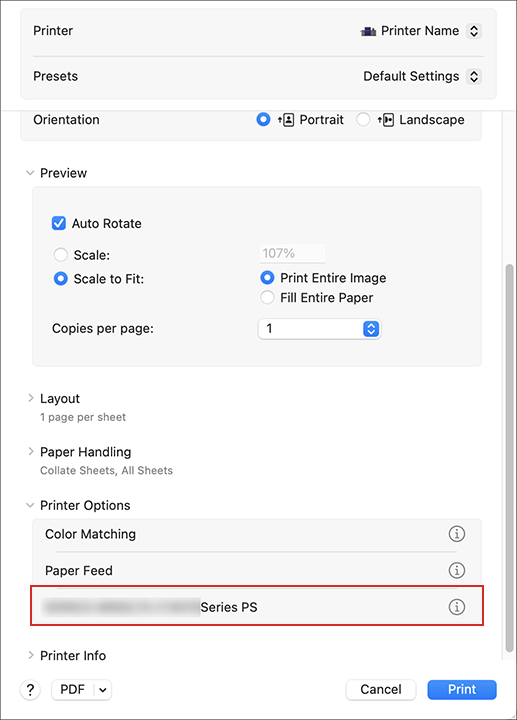Click the Cancel button

pyautogui.click(x=381, y=689)
